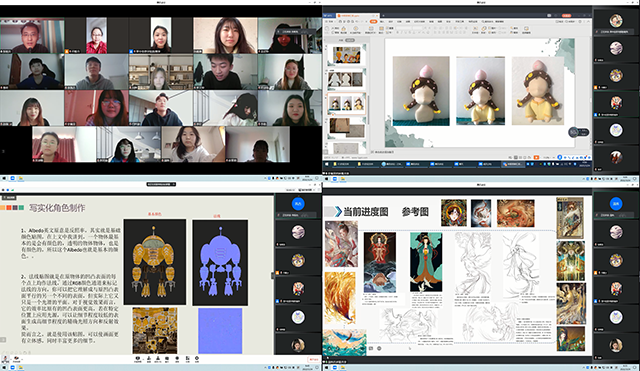Open the font name combo box in WPS
640x371 pixels.
coord(403,28)
